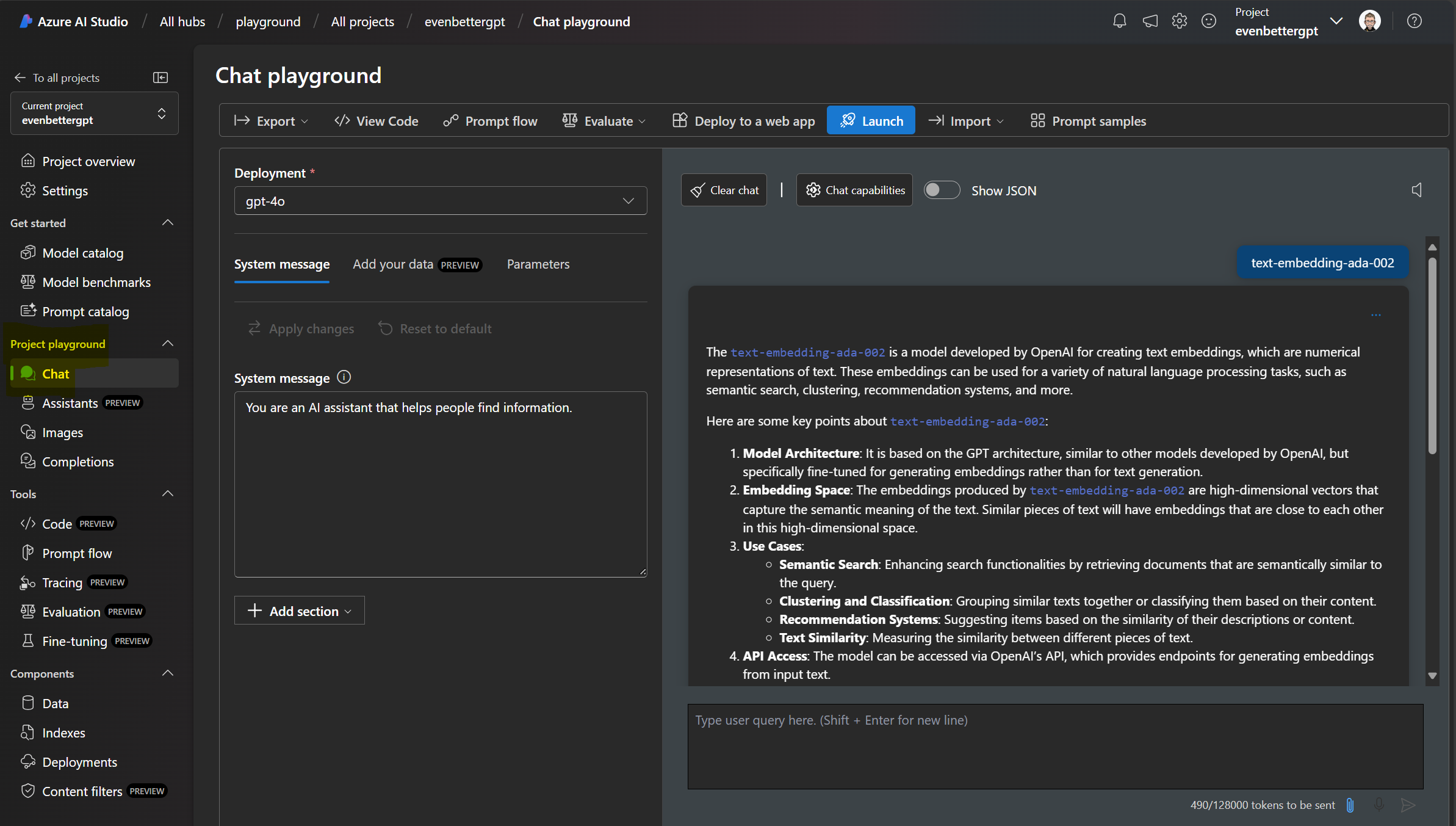
Task: Click the announcements megaphone icon
Action: coord(1150,21)
